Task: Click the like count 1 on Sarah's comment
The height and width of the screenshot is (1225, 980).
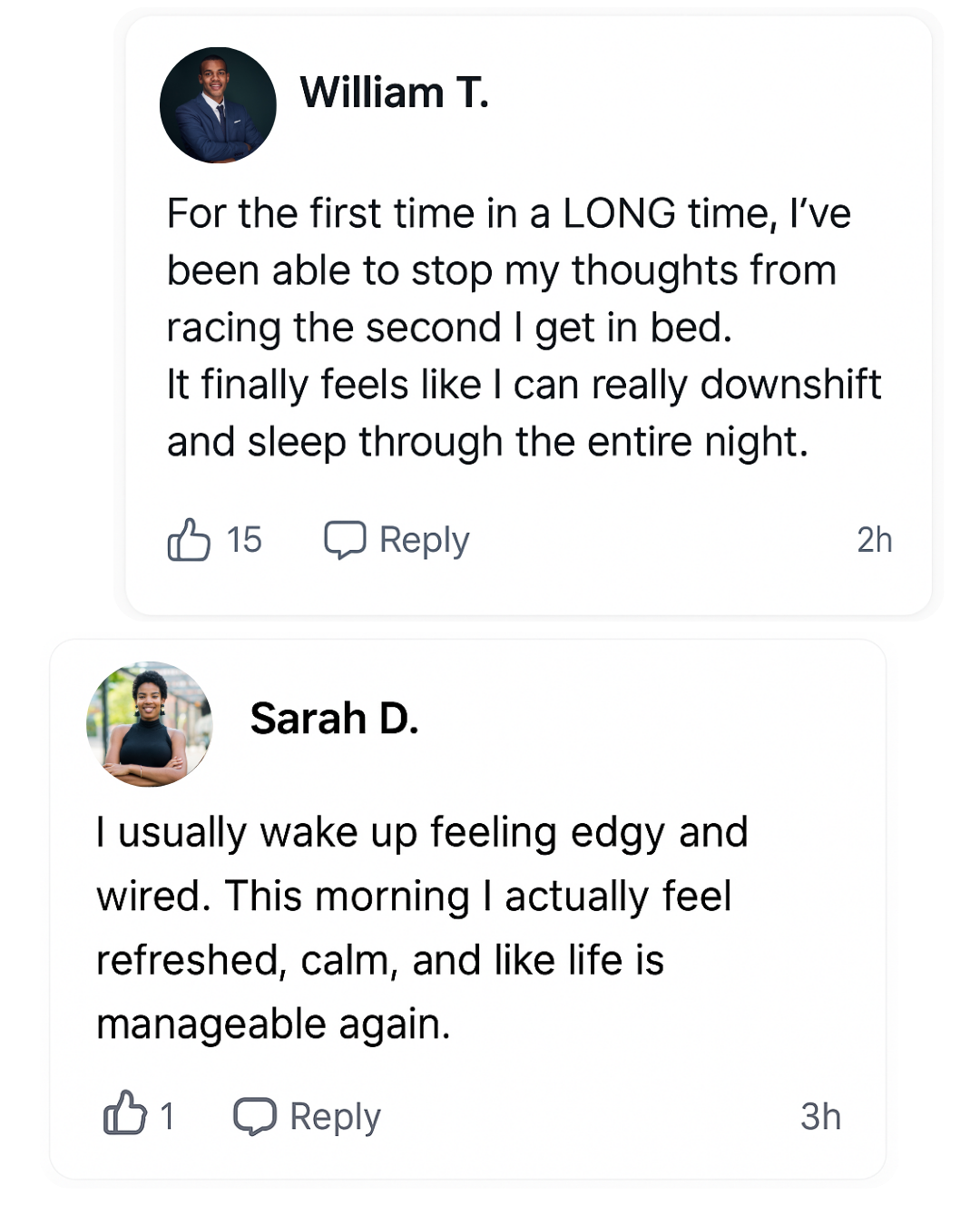Action: click(167, 1116)
